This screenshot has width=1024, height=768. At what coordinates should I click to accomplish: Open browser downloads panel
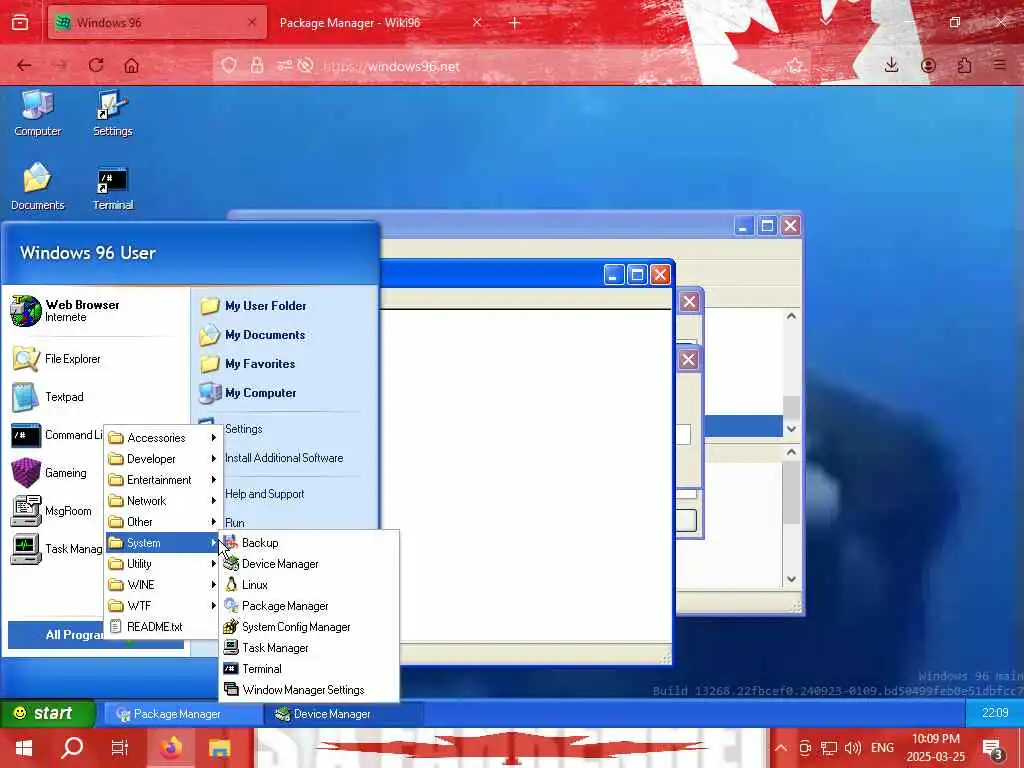[x=891, y=65]
